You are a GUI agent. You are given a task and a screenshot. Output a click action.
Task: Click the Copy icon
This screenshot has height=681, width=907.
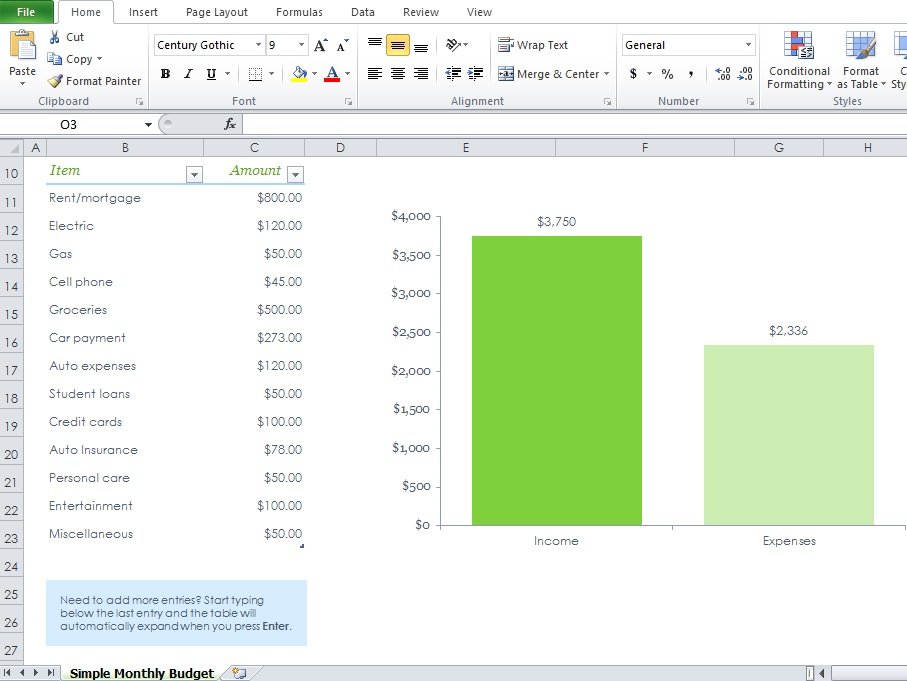pos(54,59)
